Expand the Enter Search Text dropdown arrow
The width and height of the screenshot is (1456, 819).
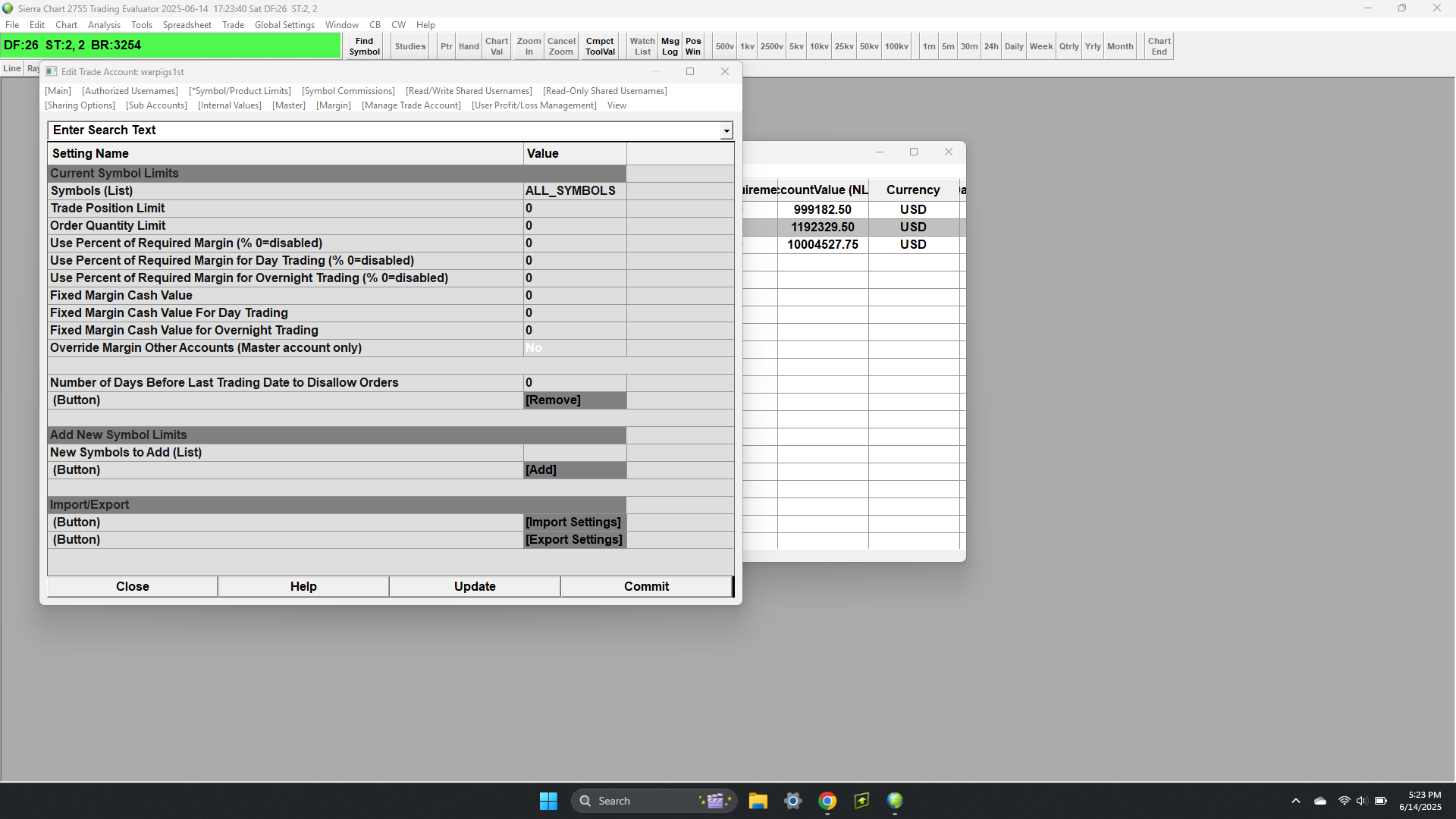726,131
